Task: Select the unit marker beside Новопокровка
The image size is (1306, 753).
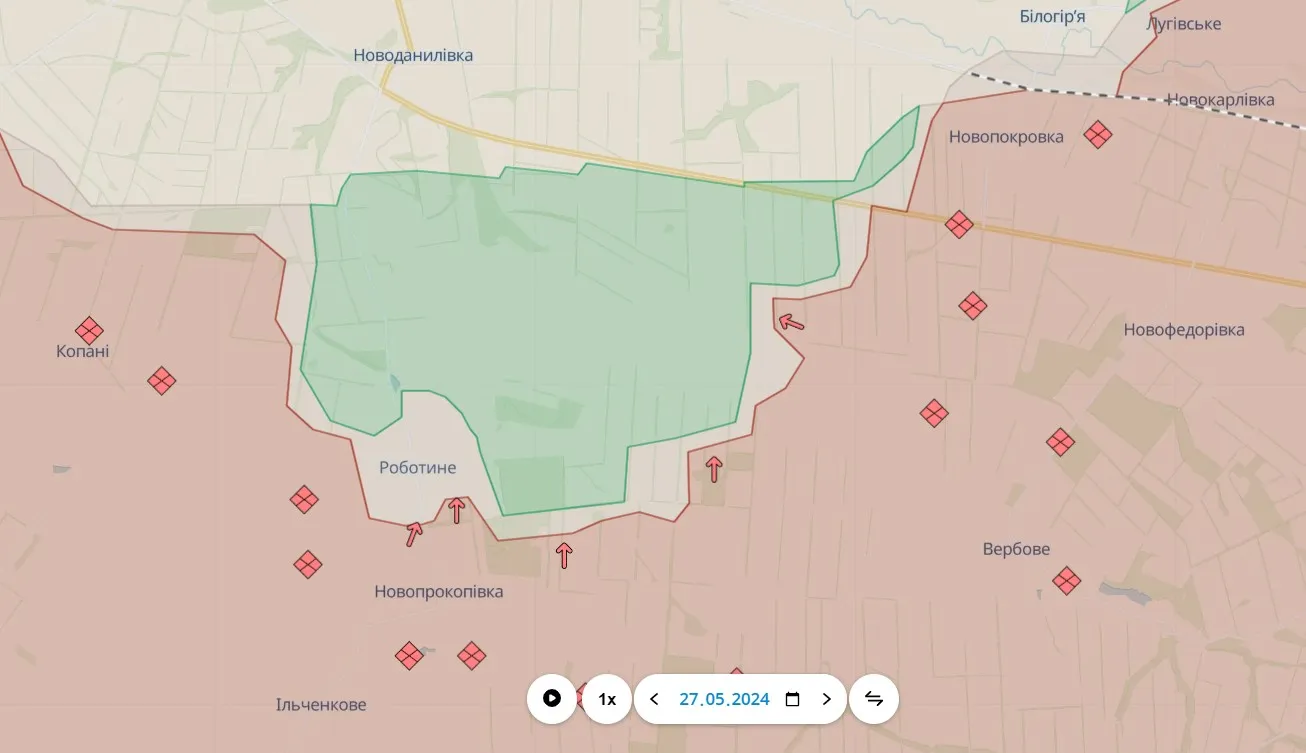Action: pyautogui.click(x=1098, y=134)
